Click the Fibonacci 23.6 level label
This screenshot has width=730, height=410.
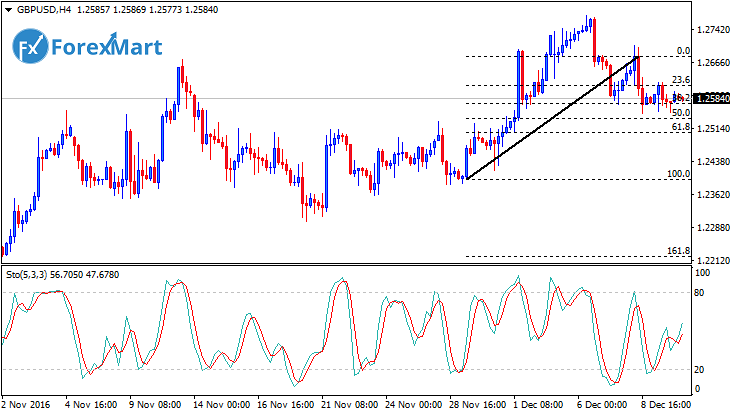coord(680,80)
